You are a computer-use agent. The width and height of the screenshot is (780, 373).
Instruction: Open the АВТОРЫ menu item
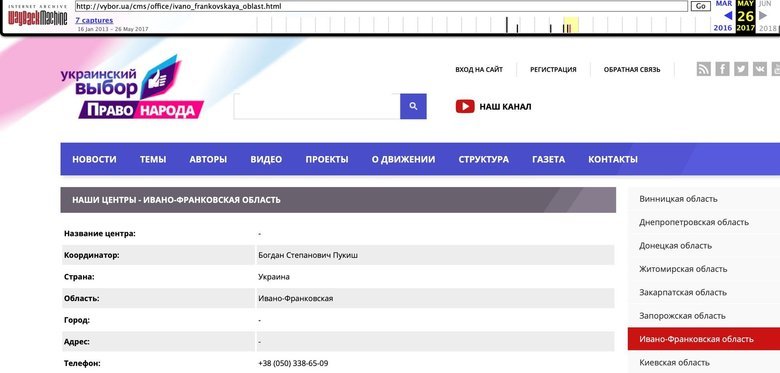click(x=208, y=159)
